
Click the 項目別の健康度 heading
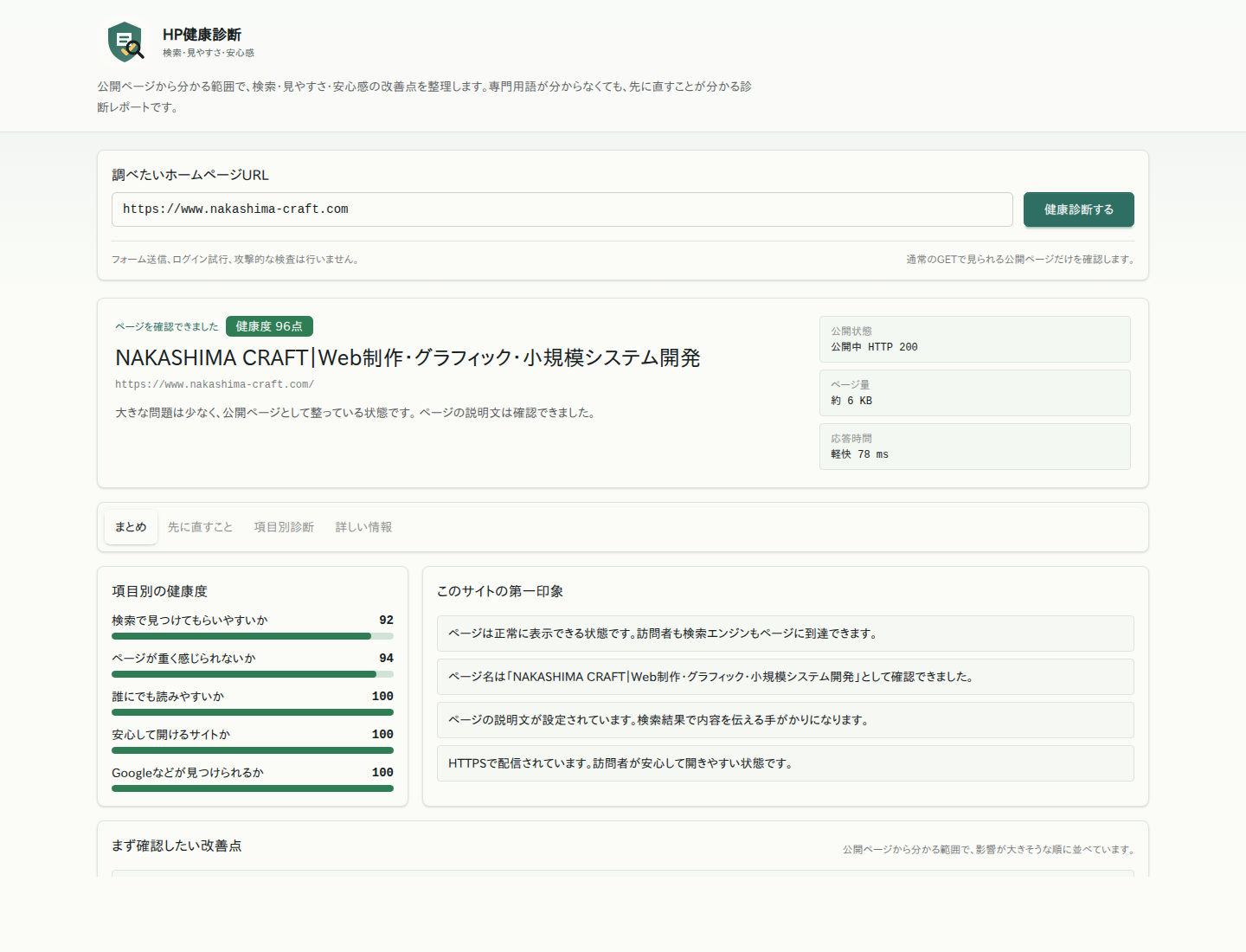coord(159,591)
